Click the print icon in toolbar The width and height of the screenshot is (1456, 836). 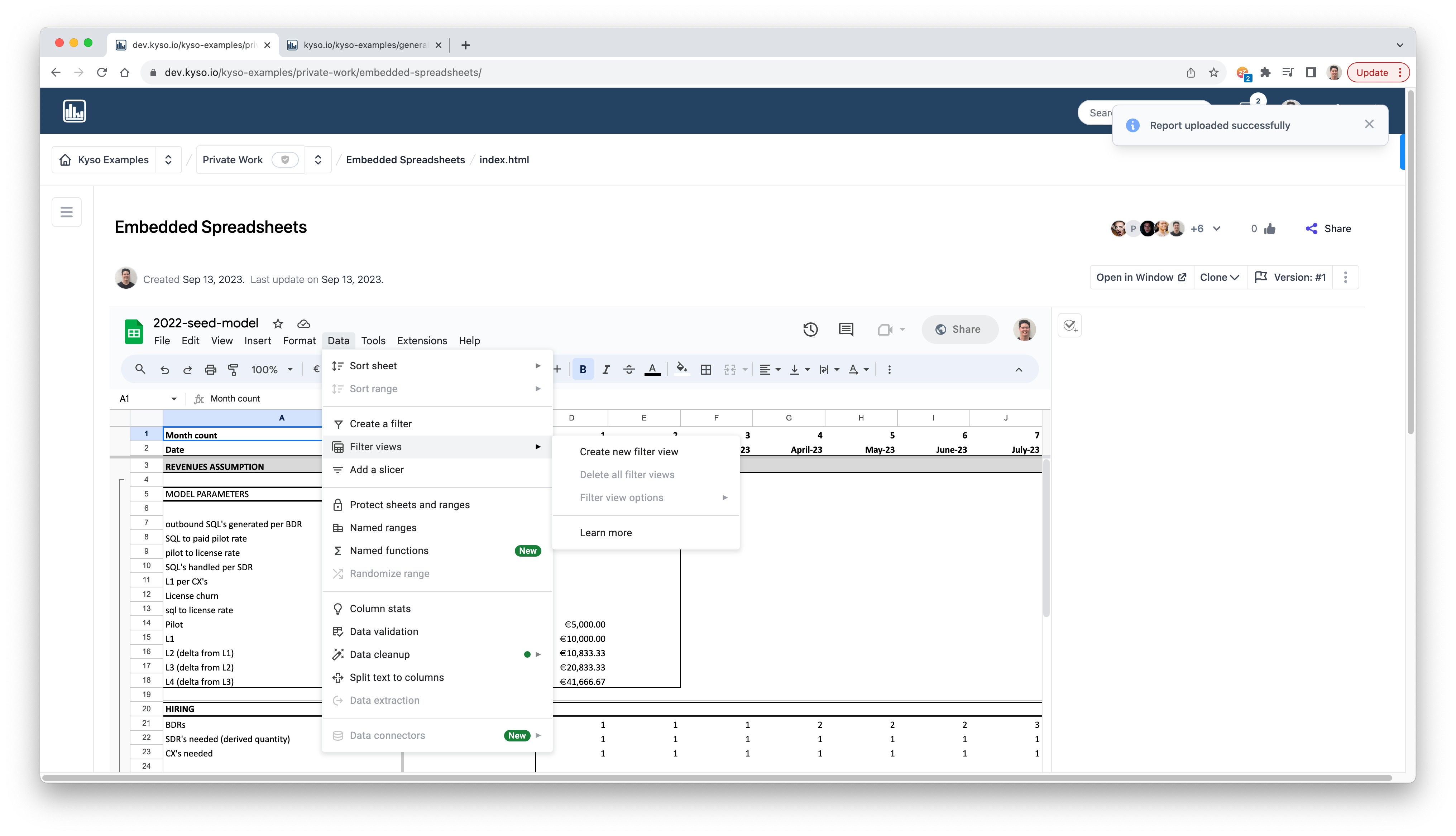click(210, 370)
